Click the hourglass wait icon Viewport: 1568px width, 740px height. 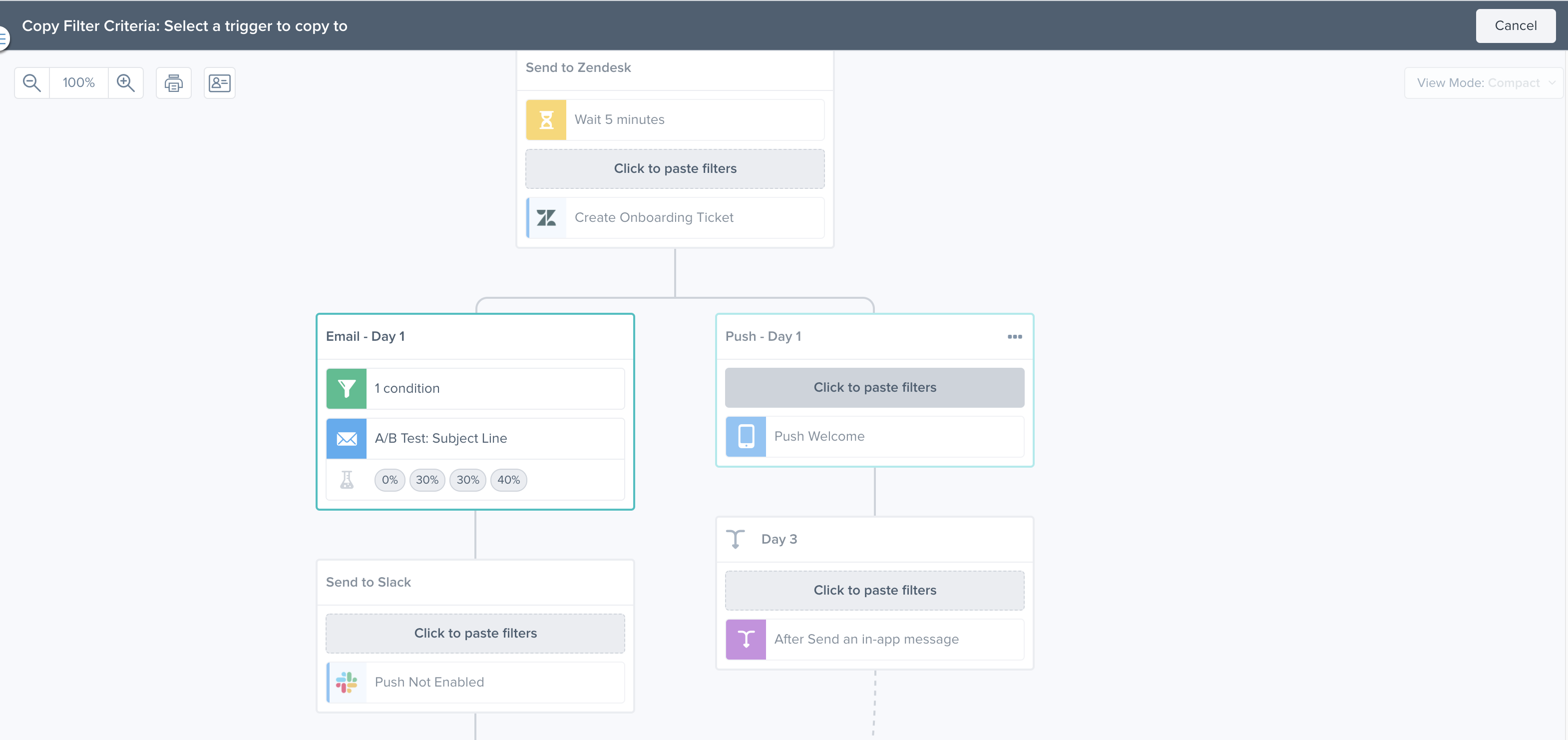point(546,120)
